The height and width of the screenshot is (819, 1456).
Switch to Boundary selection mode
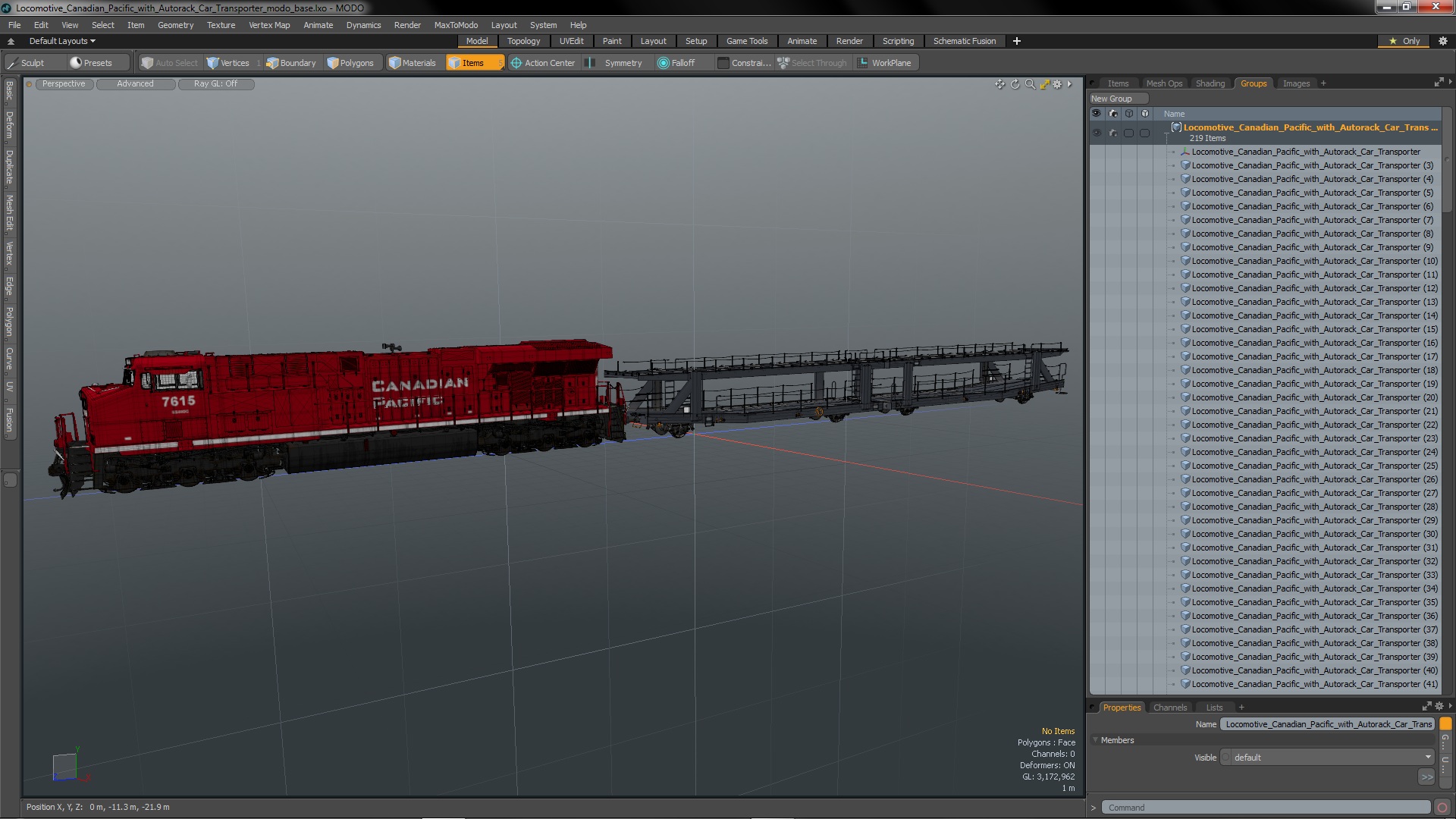pos(291,63)
